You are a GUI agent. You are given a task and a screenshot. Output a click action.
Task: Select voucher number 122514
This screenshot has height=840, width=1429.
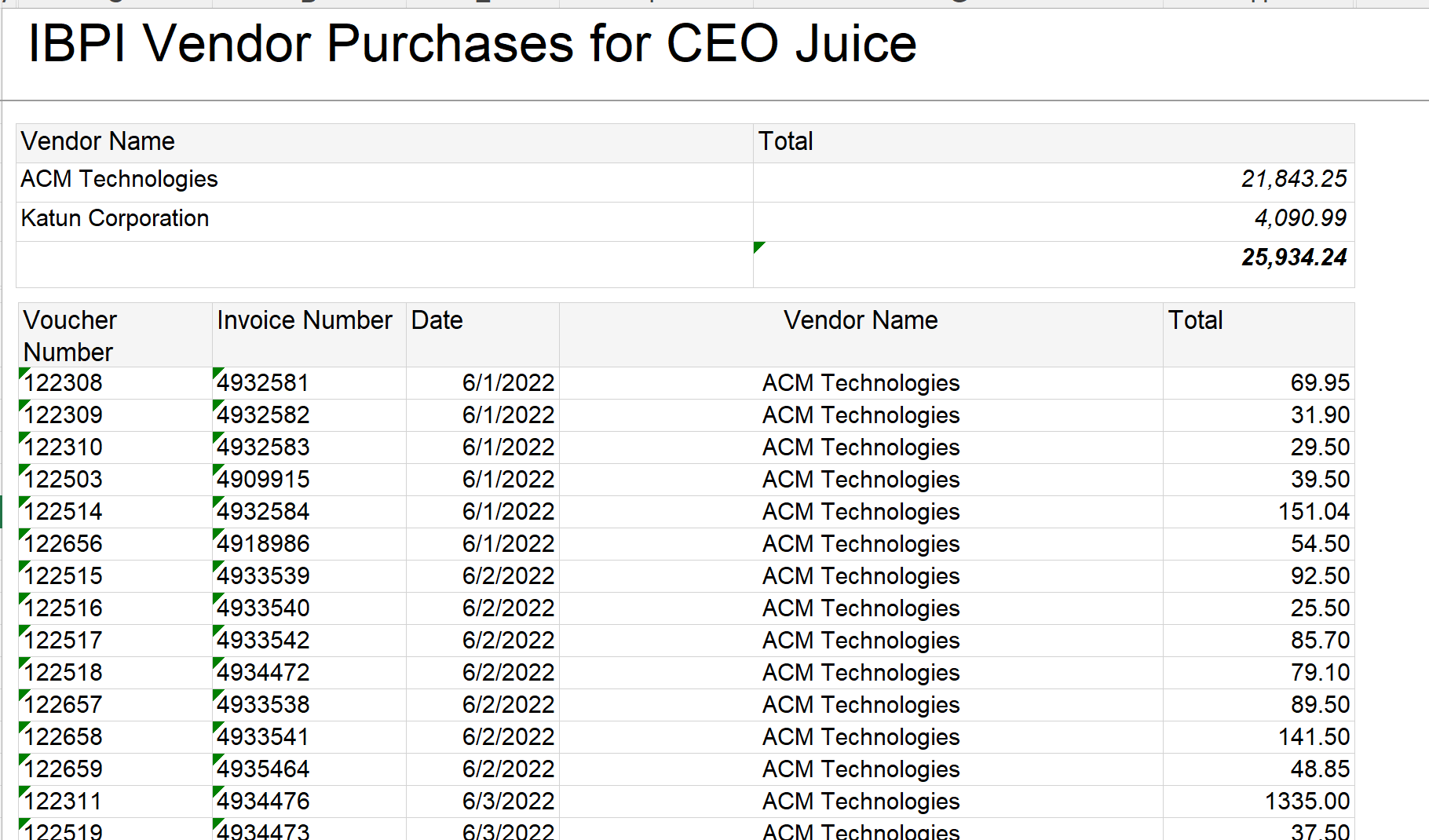pos(64,512)
